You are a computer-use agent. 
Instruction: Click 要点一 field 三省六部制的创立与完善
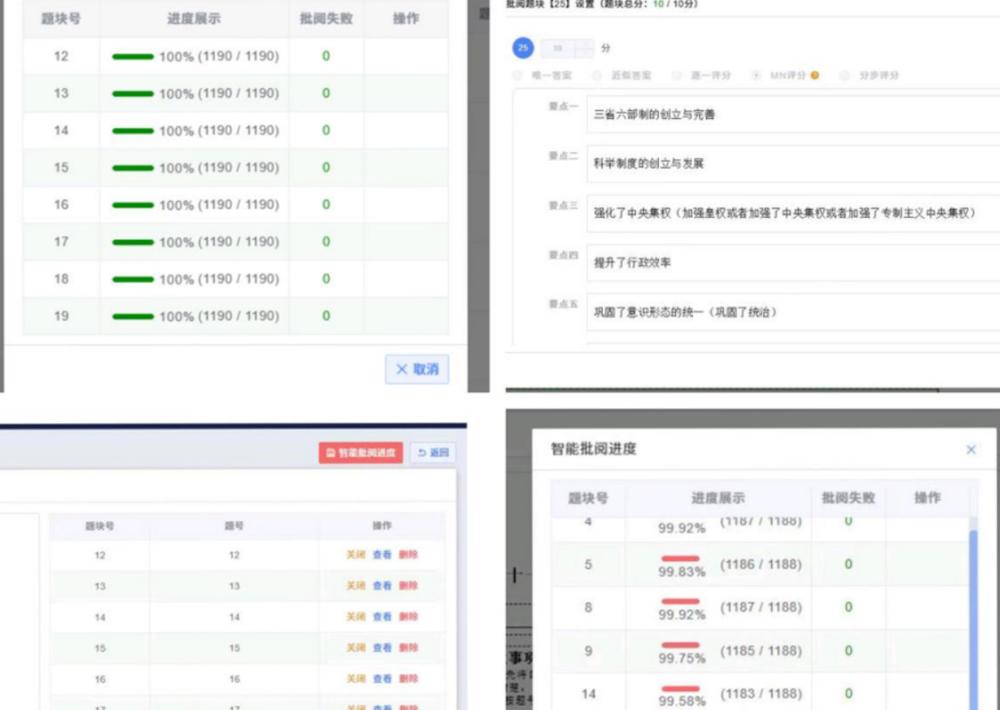pyautogui.click(x=790, y=114)
